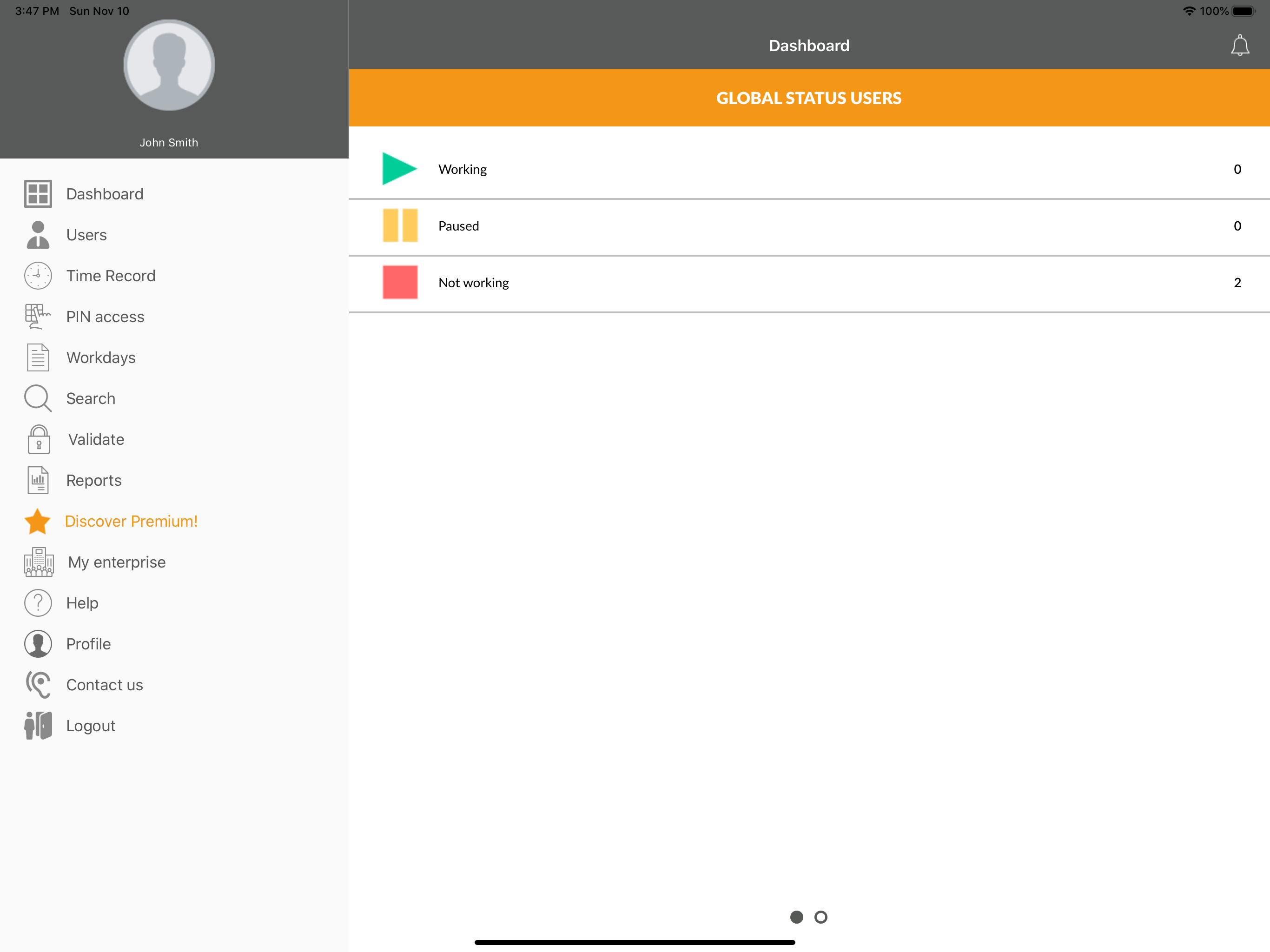Go to Search in the sidebar
The width and height of the screenshot is (1270, 952).
pos(90,398)
